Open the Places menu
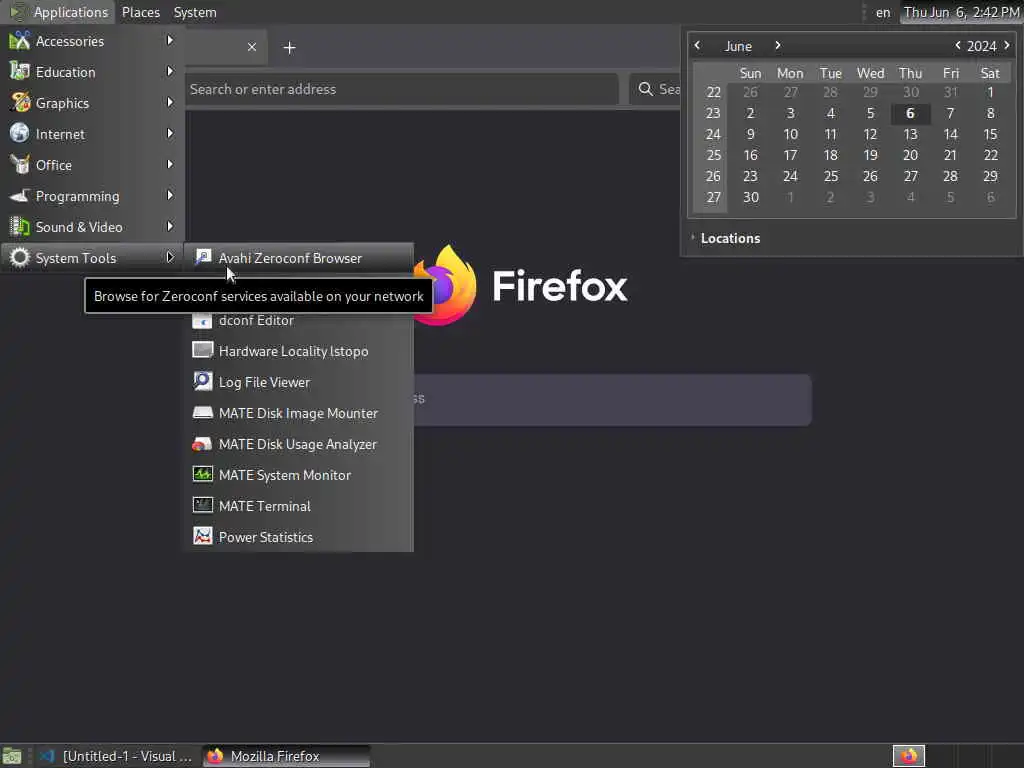 (140, 12)
